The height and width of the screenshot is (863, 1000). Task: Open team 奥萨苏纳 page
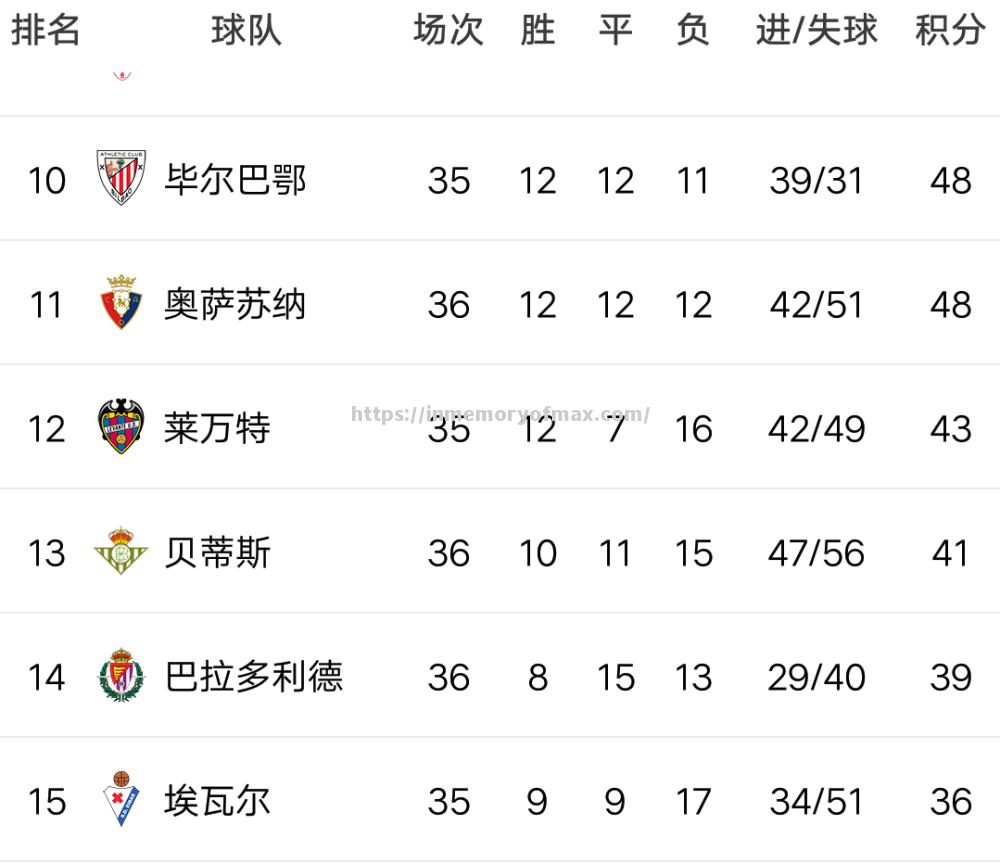(235, 304)
